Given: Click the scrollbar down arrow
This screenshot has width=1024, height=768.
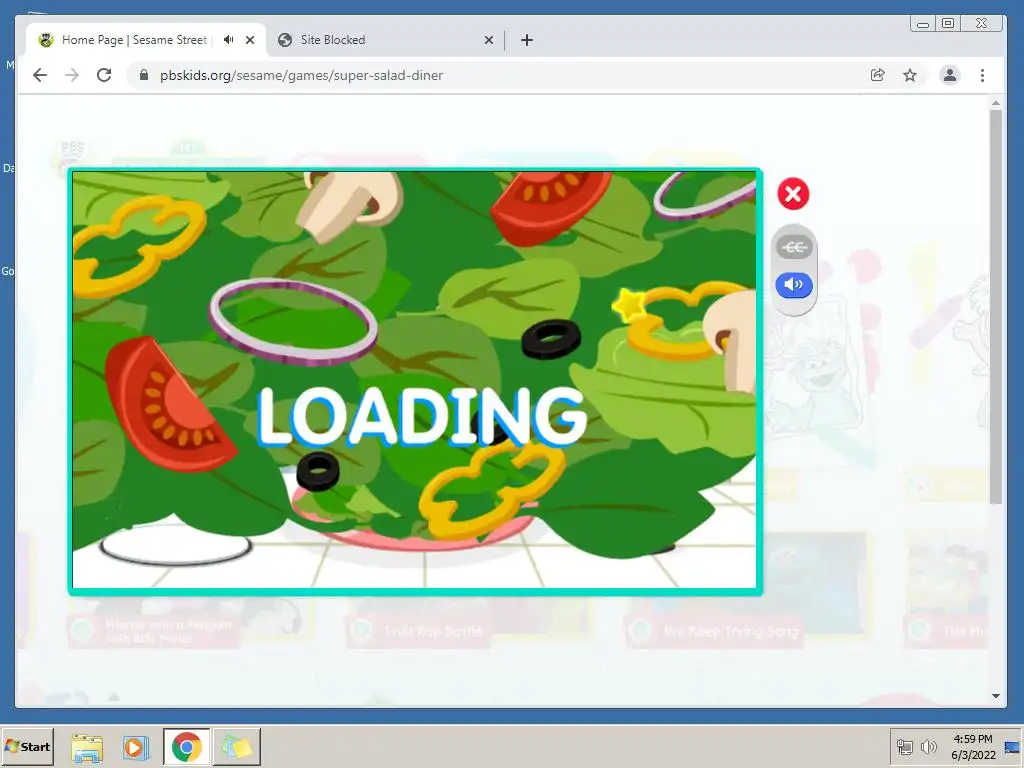Looking at the screenshot, I should [x=995, y=696].
